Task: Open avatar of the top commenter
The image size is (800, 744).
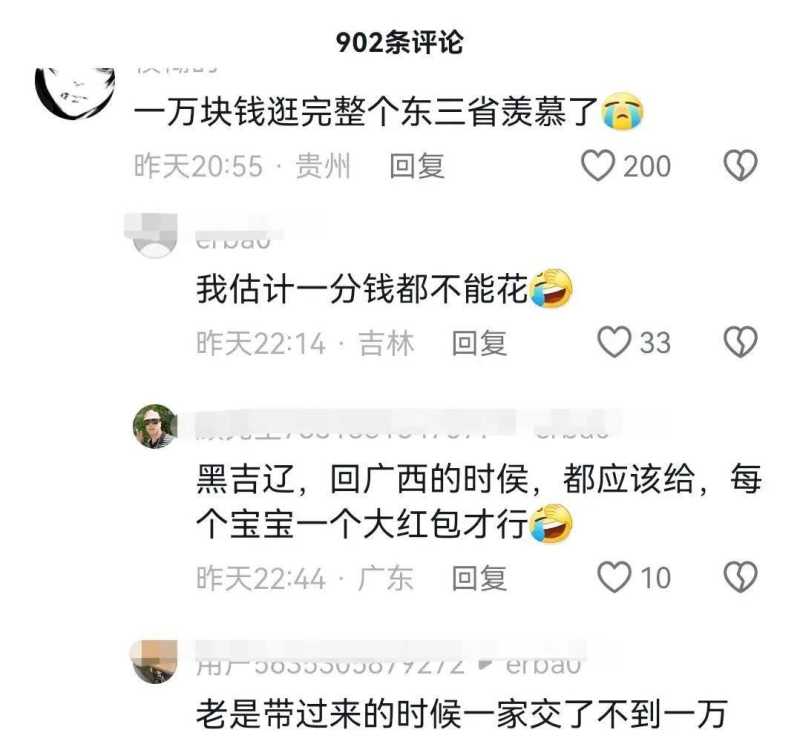Action: coord(74,93)
